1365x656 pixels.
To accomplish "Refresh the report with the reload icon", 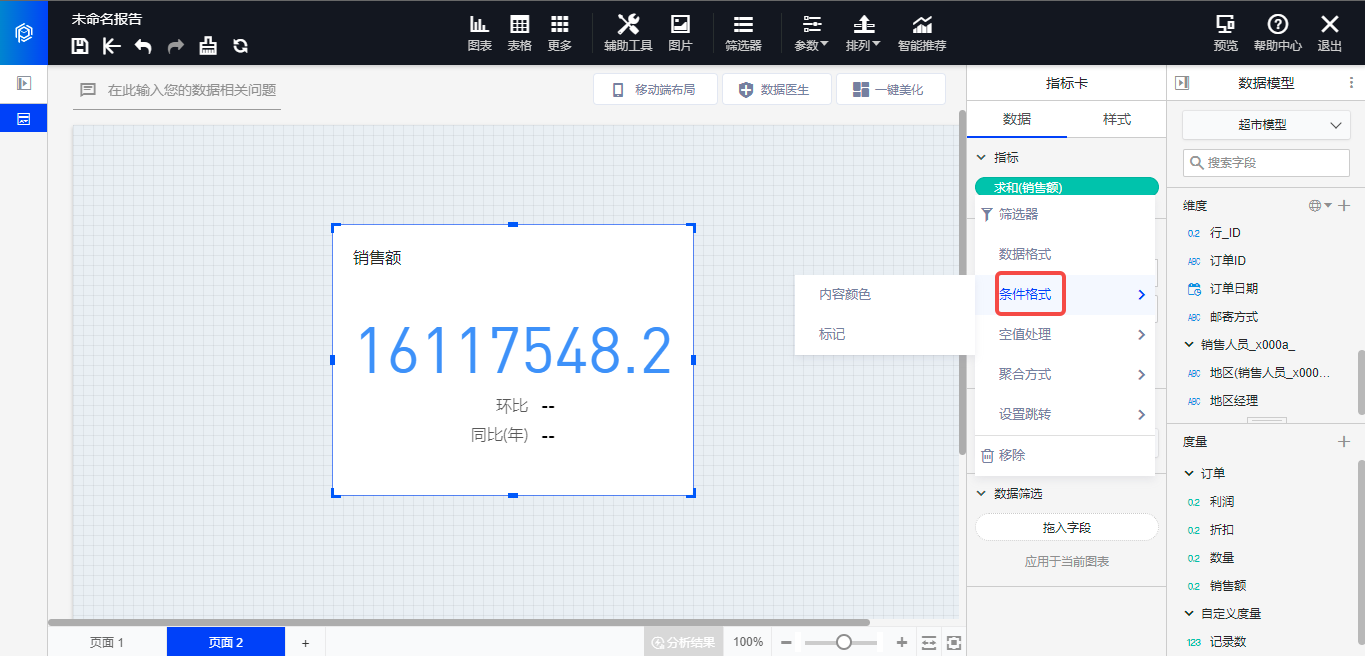I will pyautogui.click(x=240, y=45).
